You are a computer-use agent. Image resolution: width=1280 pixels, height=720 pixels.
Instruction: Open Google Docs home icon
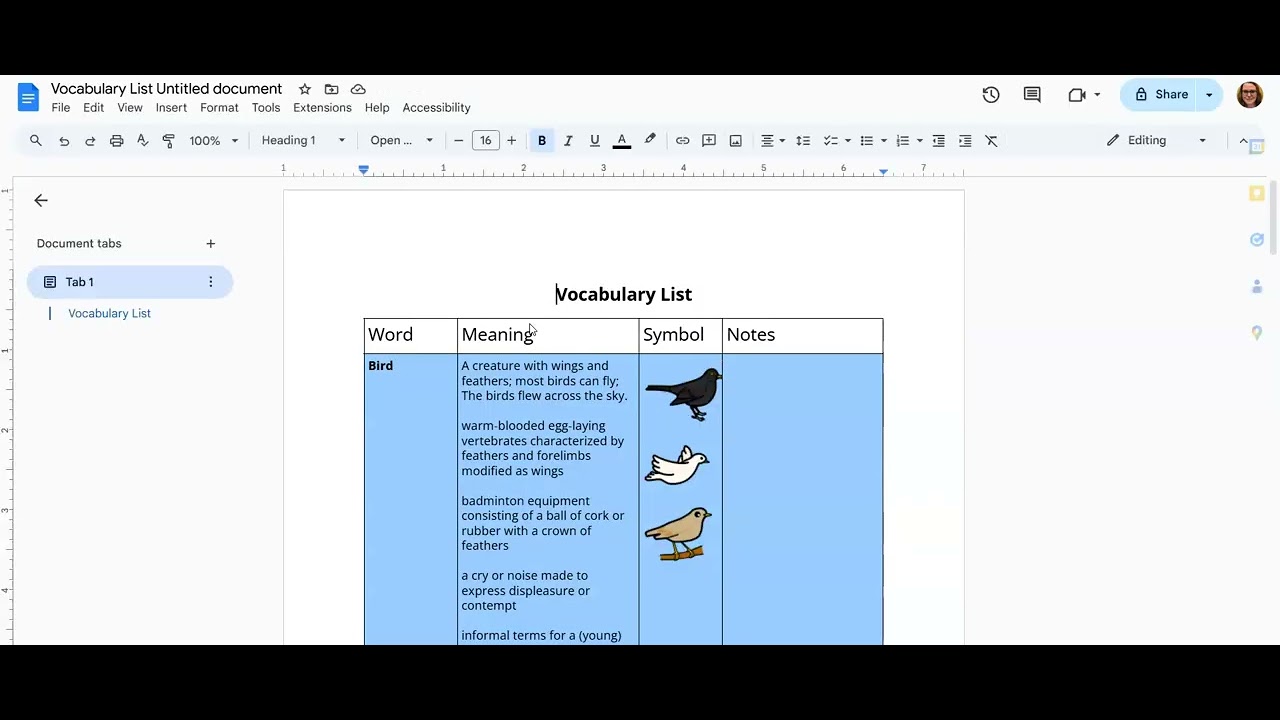pos(28,97)
